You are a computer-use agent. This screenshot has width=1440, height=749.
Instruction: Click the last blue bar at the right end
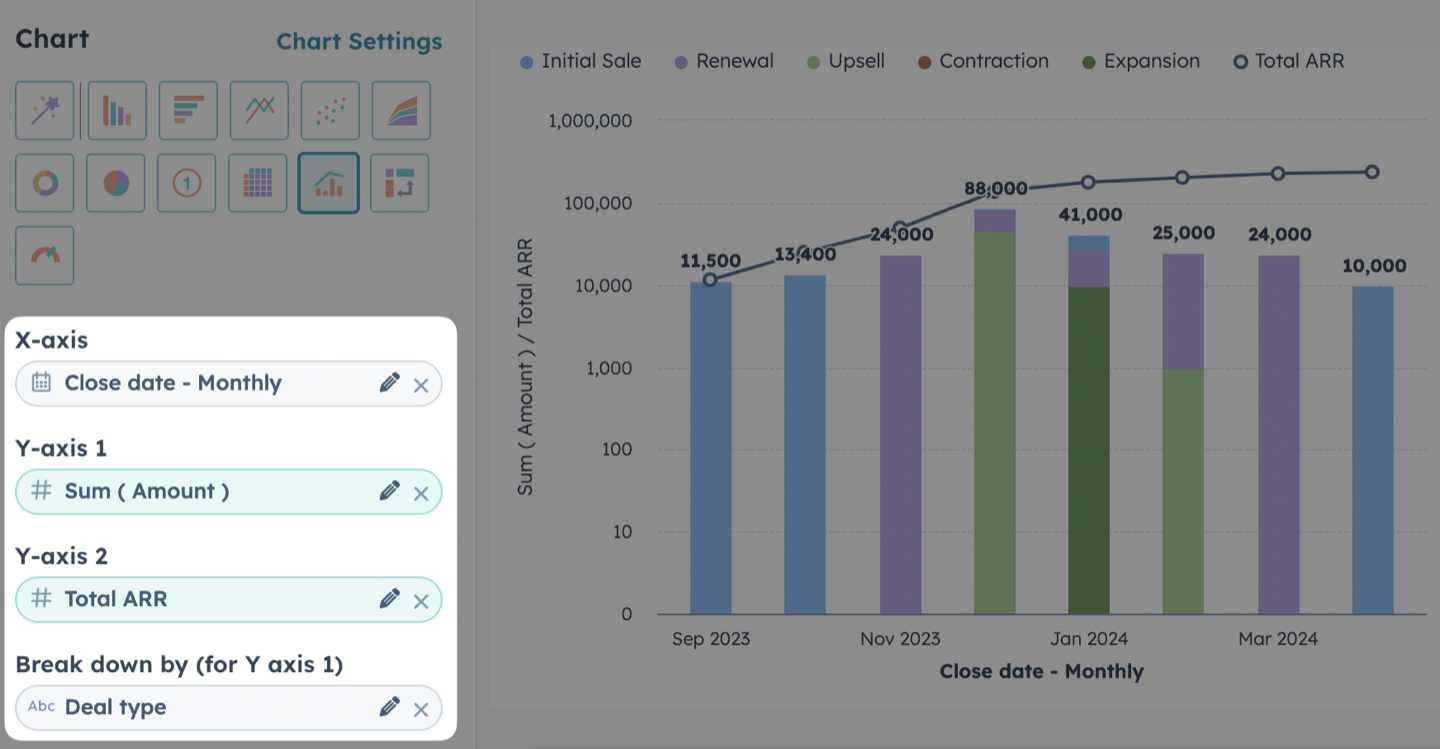click(1373, 451)
